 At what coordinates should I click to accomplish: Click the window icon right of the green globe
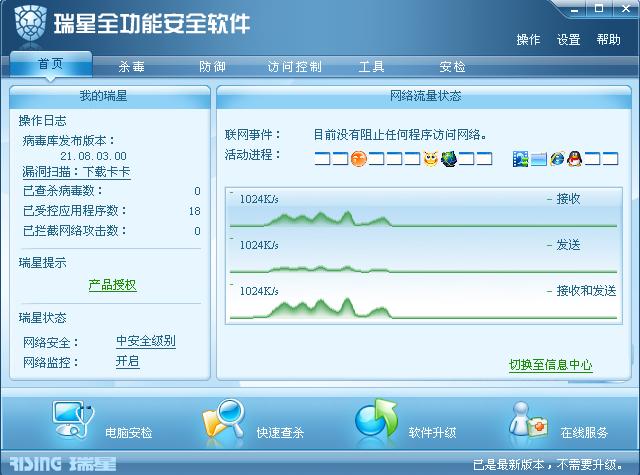467,159
